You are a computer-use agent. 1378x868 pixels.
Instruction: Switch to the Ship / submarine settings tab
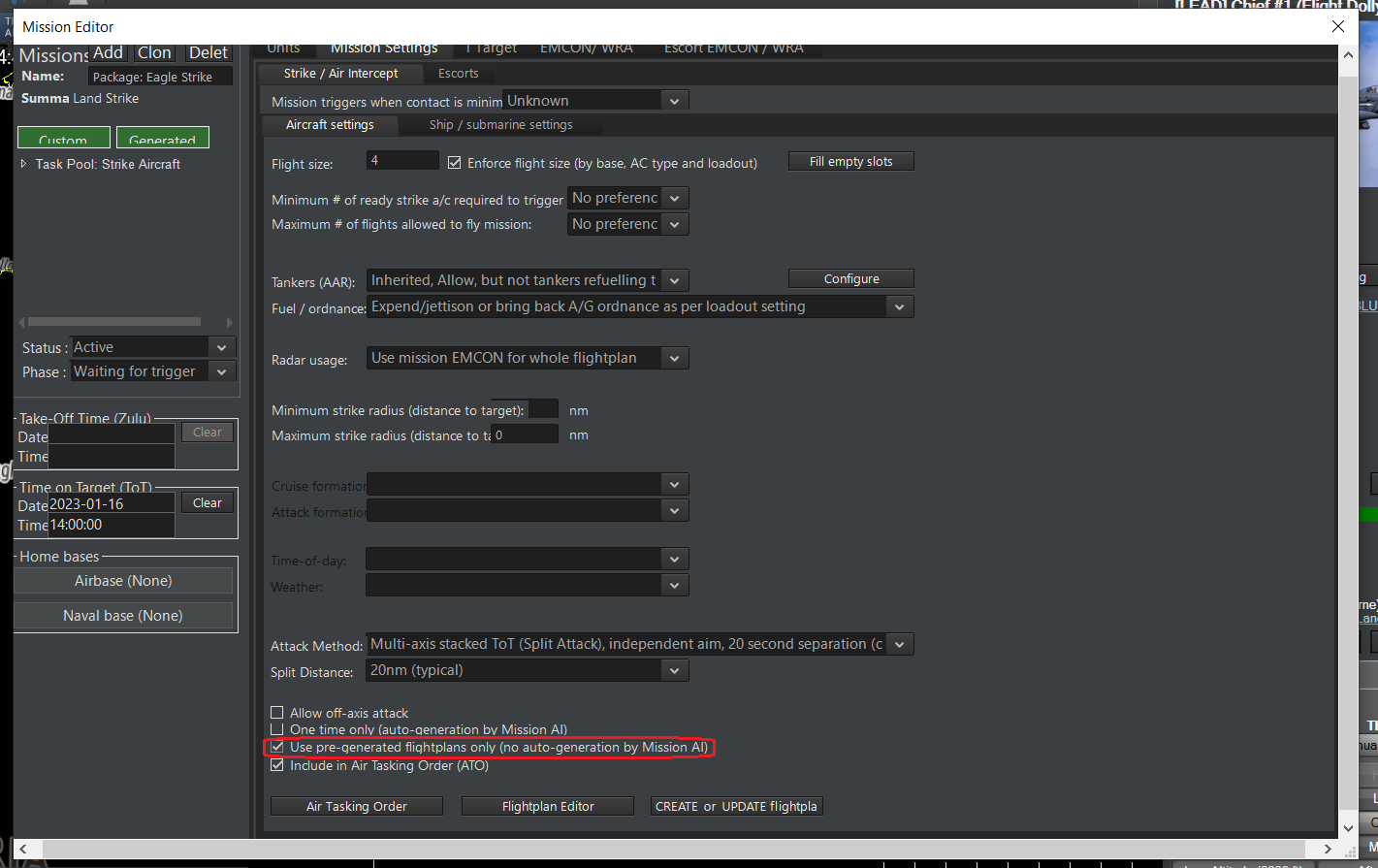pos(501,125)
